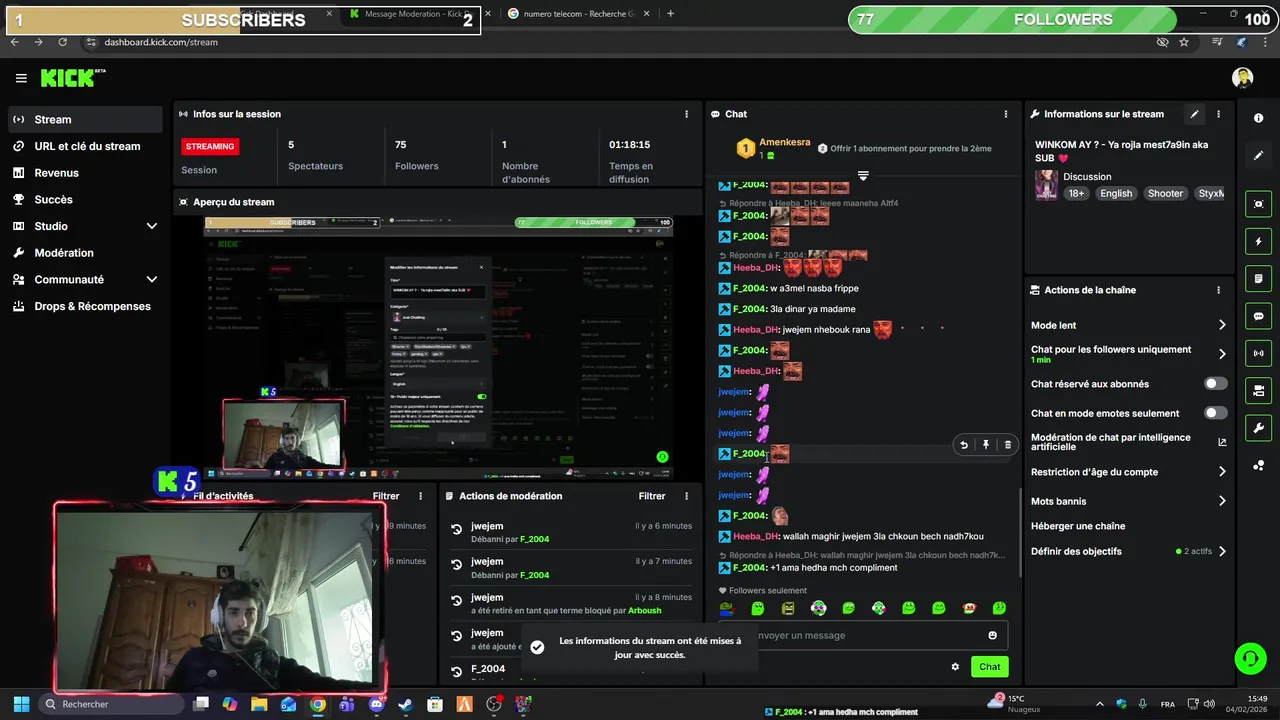Click Héberger une chaîne
1280x720 pixels.
pyautogui.click(x=1078, y=526)
